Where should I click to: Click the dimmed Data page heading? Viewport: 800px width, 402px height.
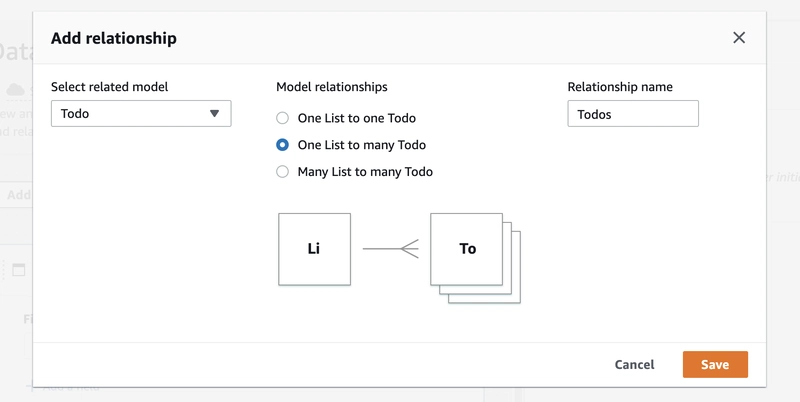[16, 52]
